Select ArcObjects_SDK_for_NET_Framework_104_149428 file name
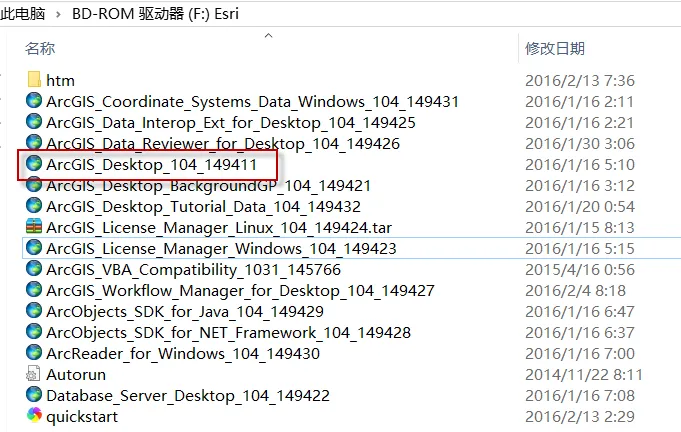The image size is (681, 432). click(x=228, y=333)
